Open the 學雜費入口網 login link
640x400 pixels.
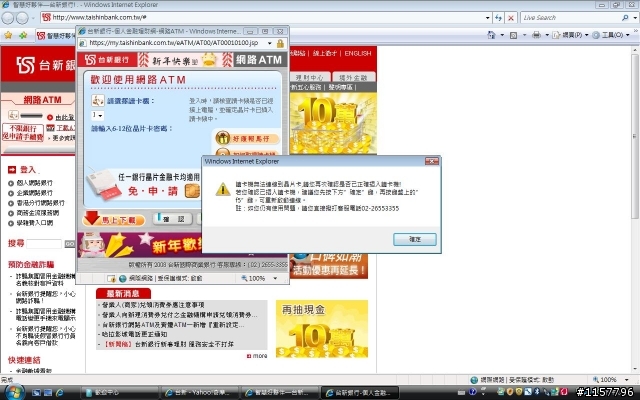point(34,223)
